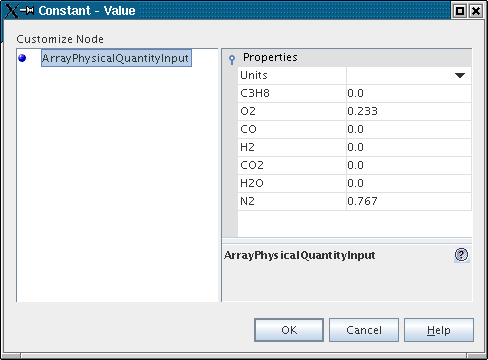Edit the CO2 value field
This screenshot has height=360, width=488.
pyautogui.click(x=409, y=165)
